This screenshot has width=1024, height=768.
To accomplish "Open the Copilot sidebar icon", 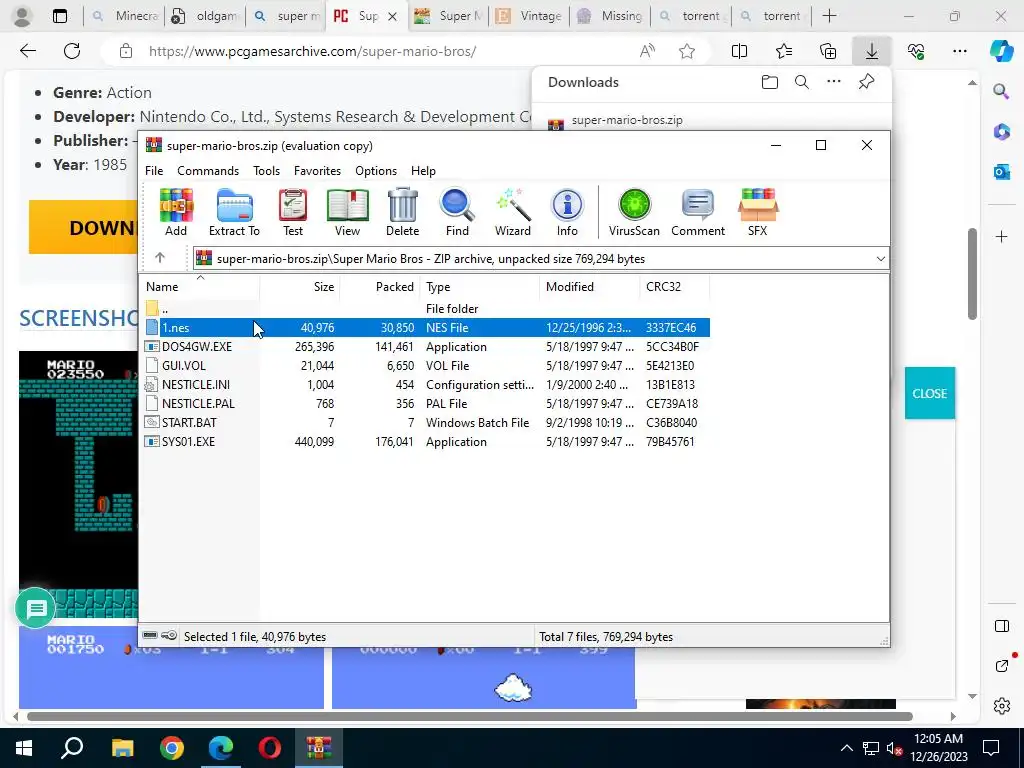I will (x=1002, y=51).
